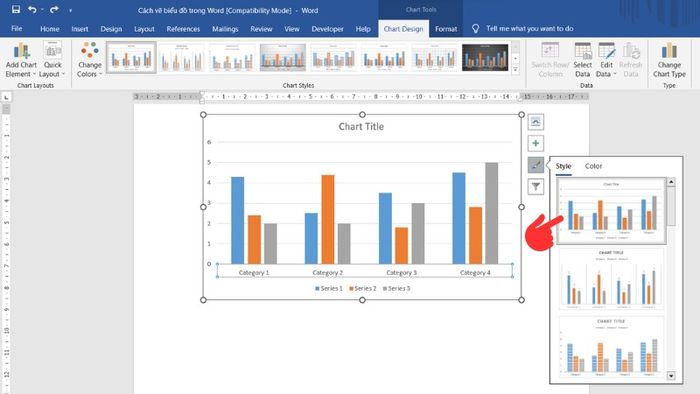Viewport: 700px width, 394px height.
Task: Click the chart's top-left resize handle
Action: 203,115
